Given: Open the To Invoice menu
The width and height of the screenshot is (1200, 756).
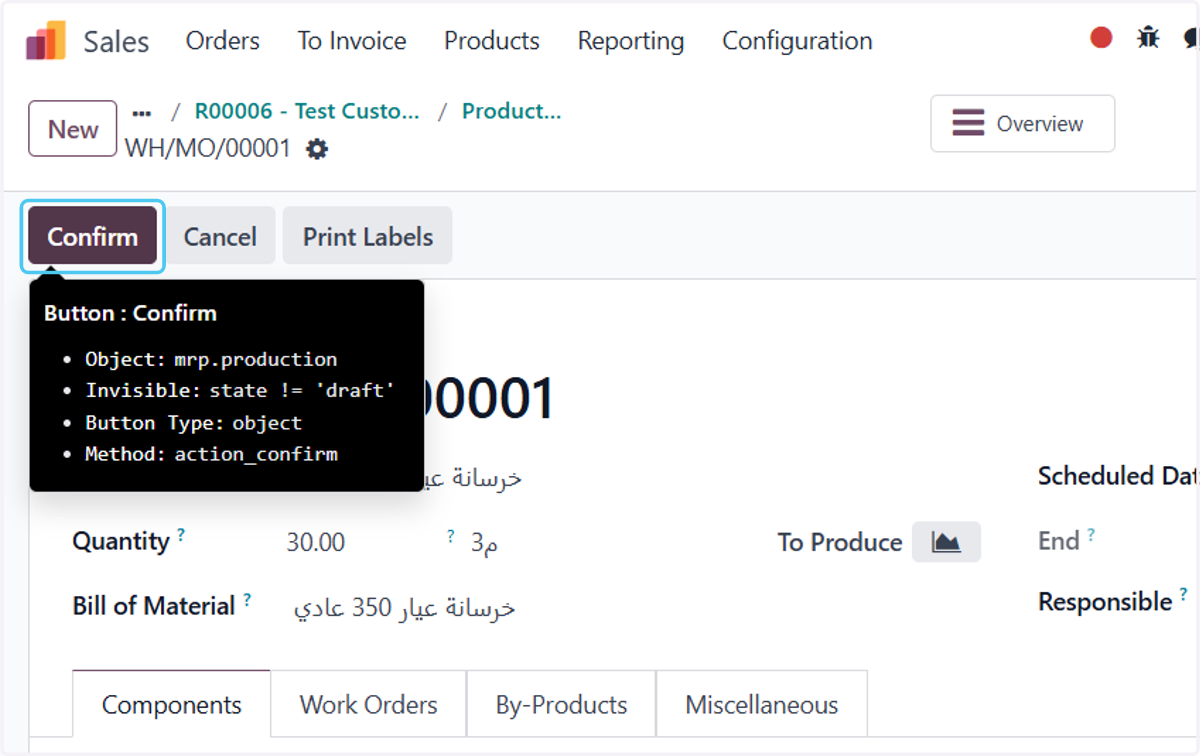Looking at the screenshot, I should (x=352, y=41).
